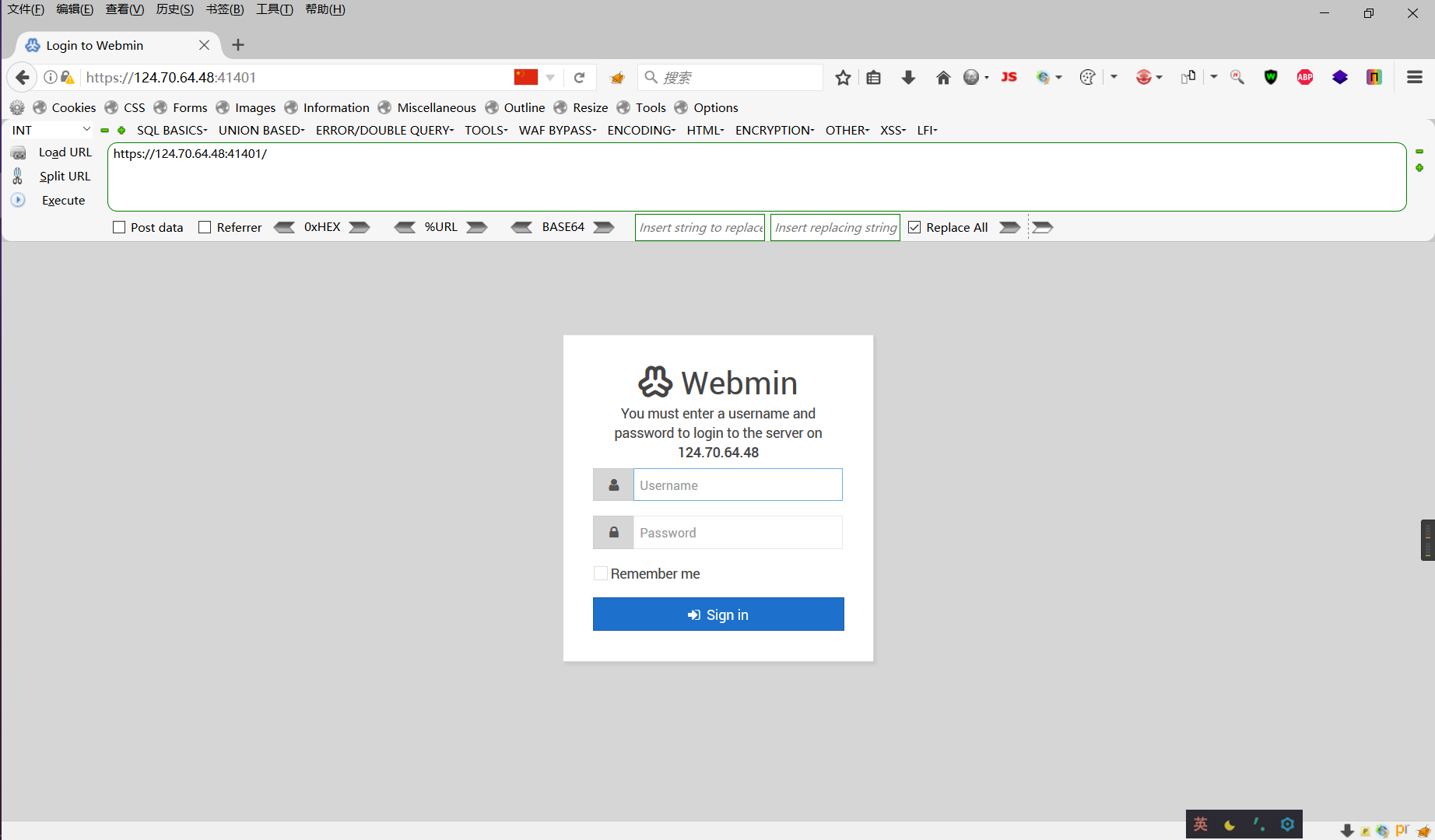Expand the ERROR/DOUBLE QUERY menu
Screen dimensions: 1435x840
click(384, 130)
